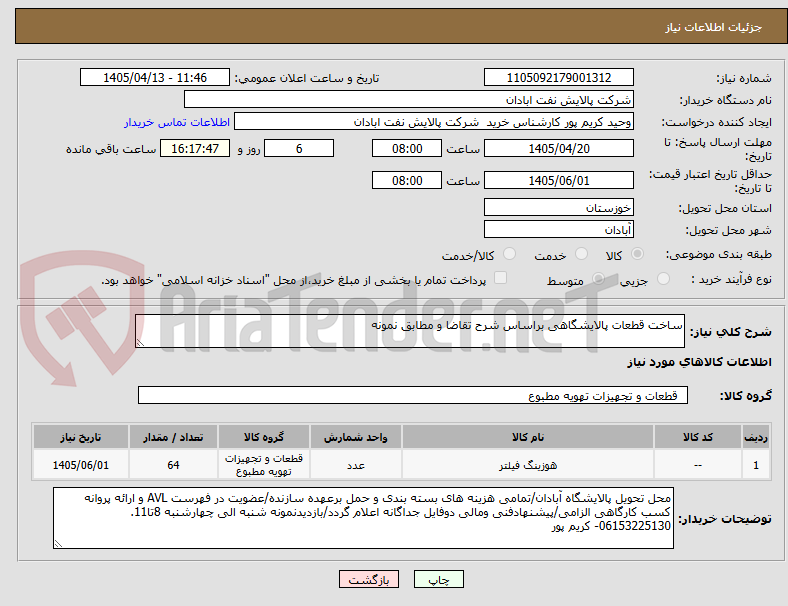788x606 pixels.
Task: Click the نام کالا column header
Action: tap(528, 437)
